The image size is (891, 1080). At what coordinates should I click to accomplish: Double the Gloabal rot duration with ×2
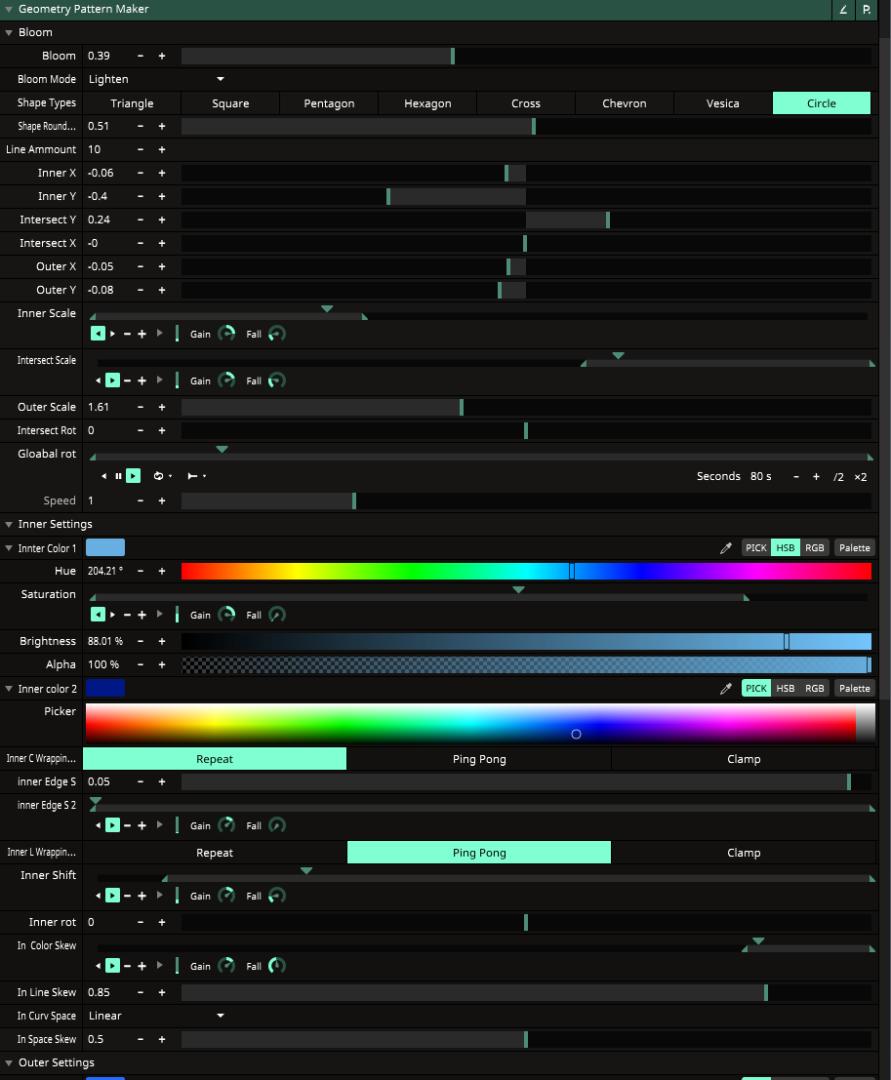click(x=861, y=477)
